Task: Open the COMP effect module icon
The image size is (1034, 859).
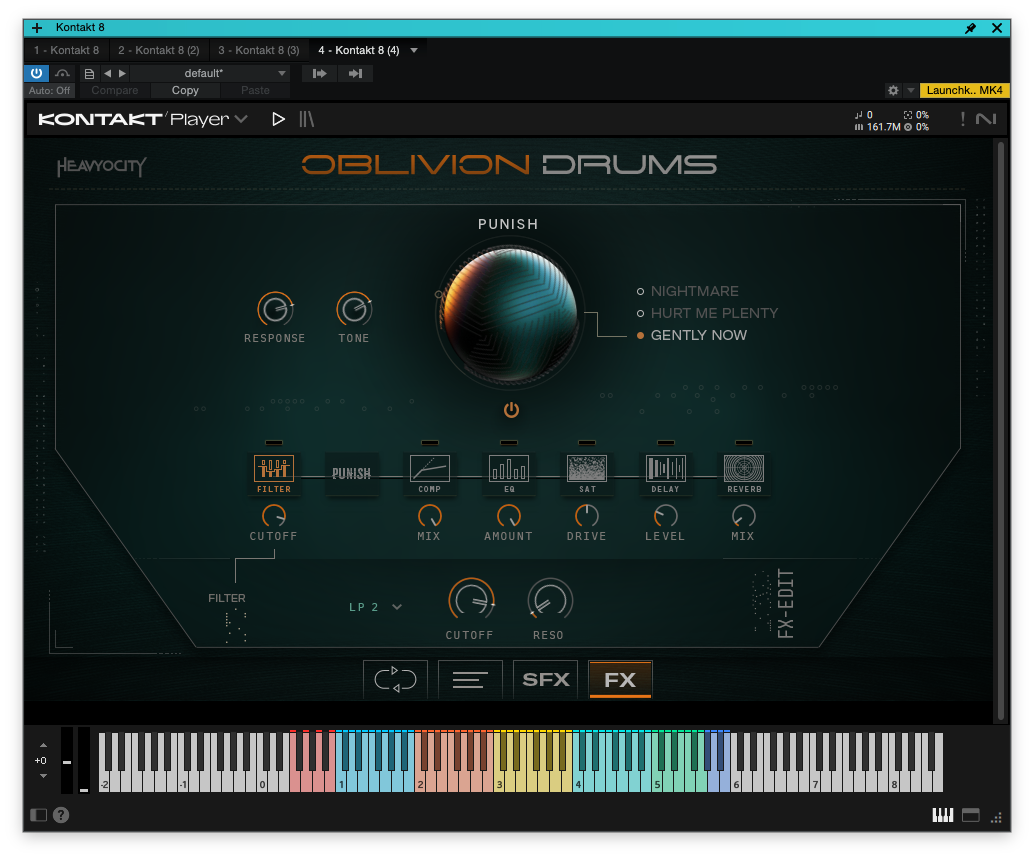Action: [429, 469]
